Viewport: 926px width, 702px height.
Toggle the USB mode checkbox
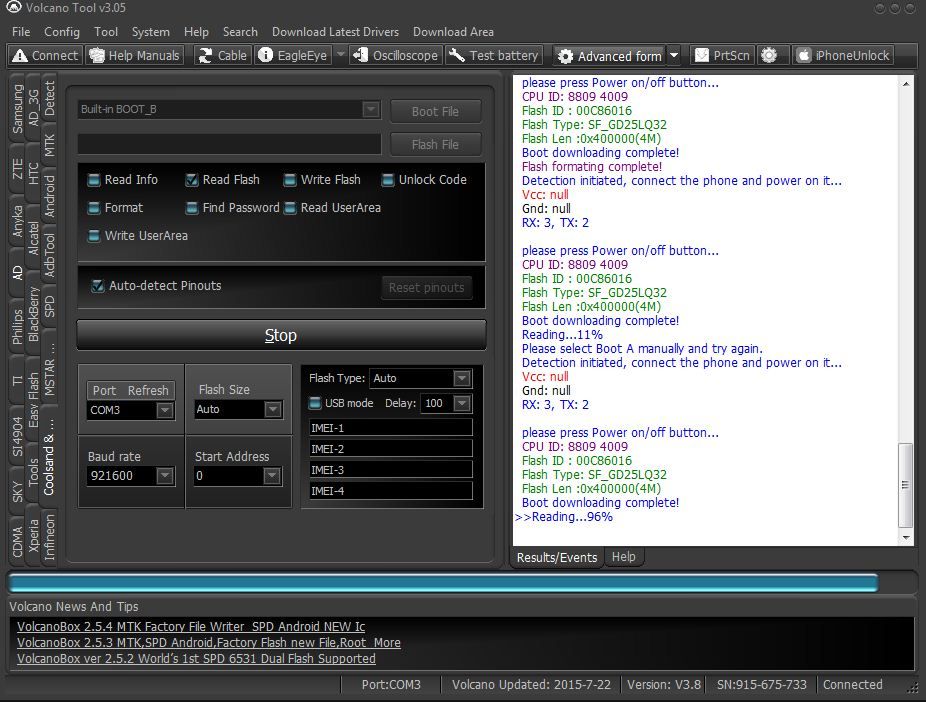point(316,404)
